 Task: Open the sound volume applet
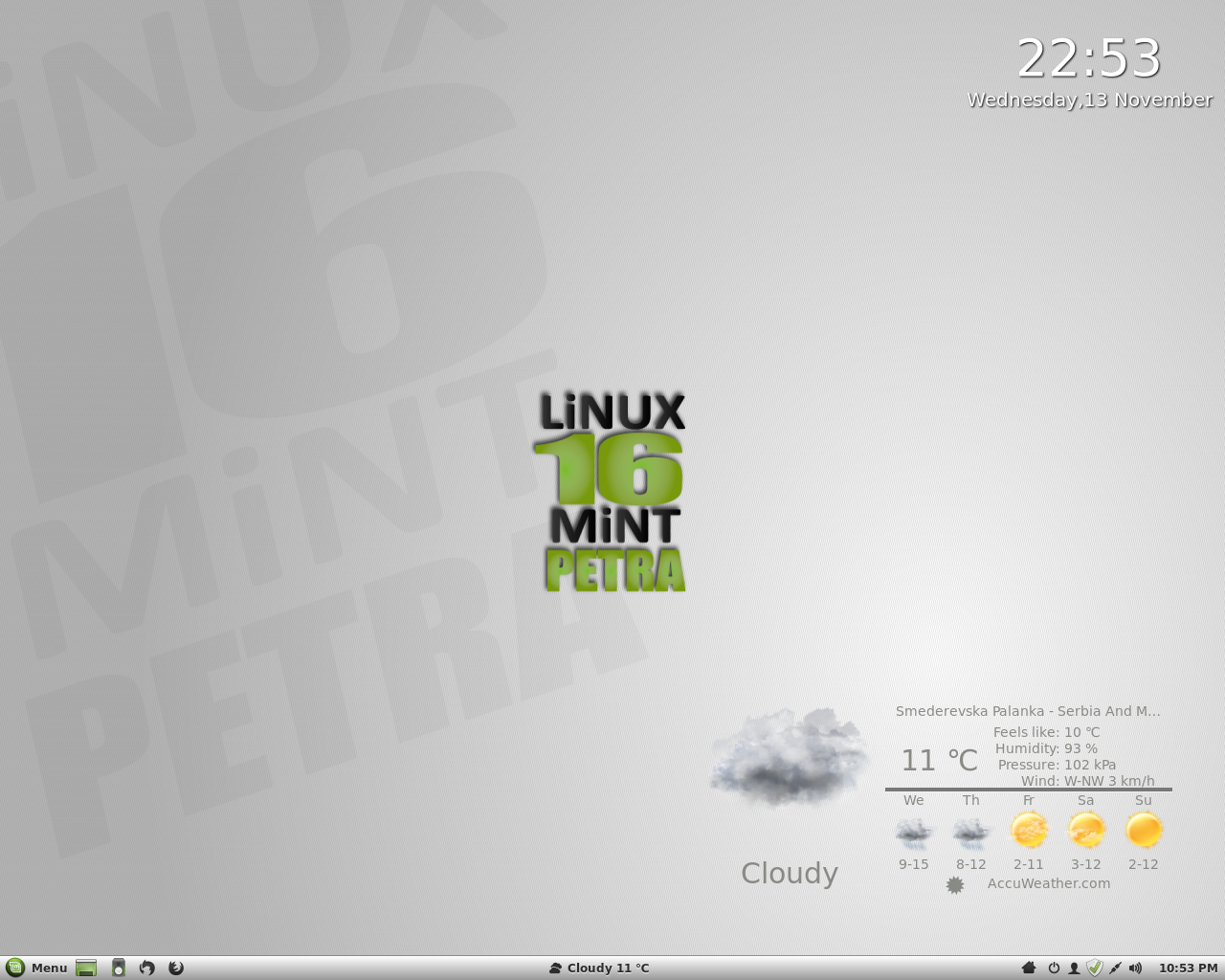tap(1136, 968)
